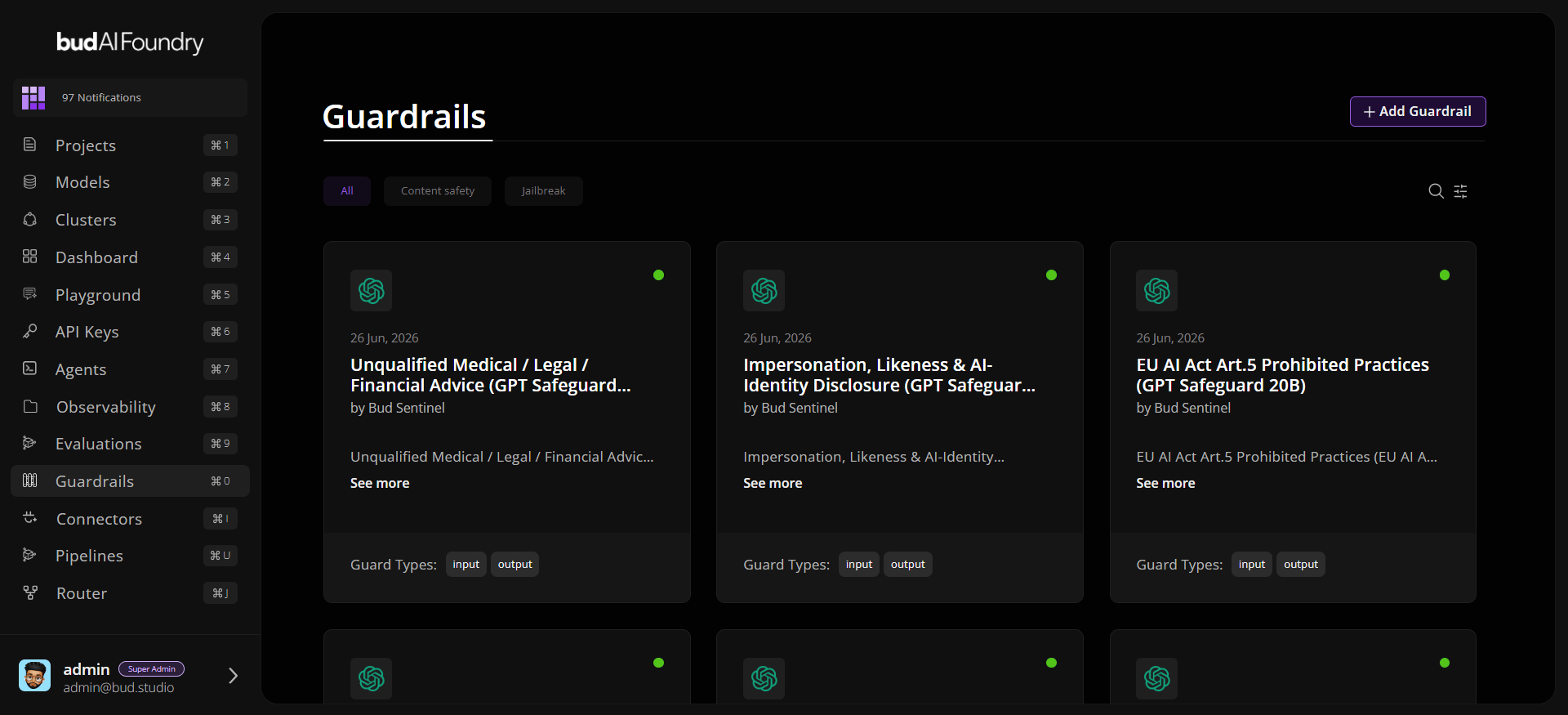Click input tag on Unqualified Medical card
Image resolution: width=1568 pixels, height=715 pixels.
466,565
